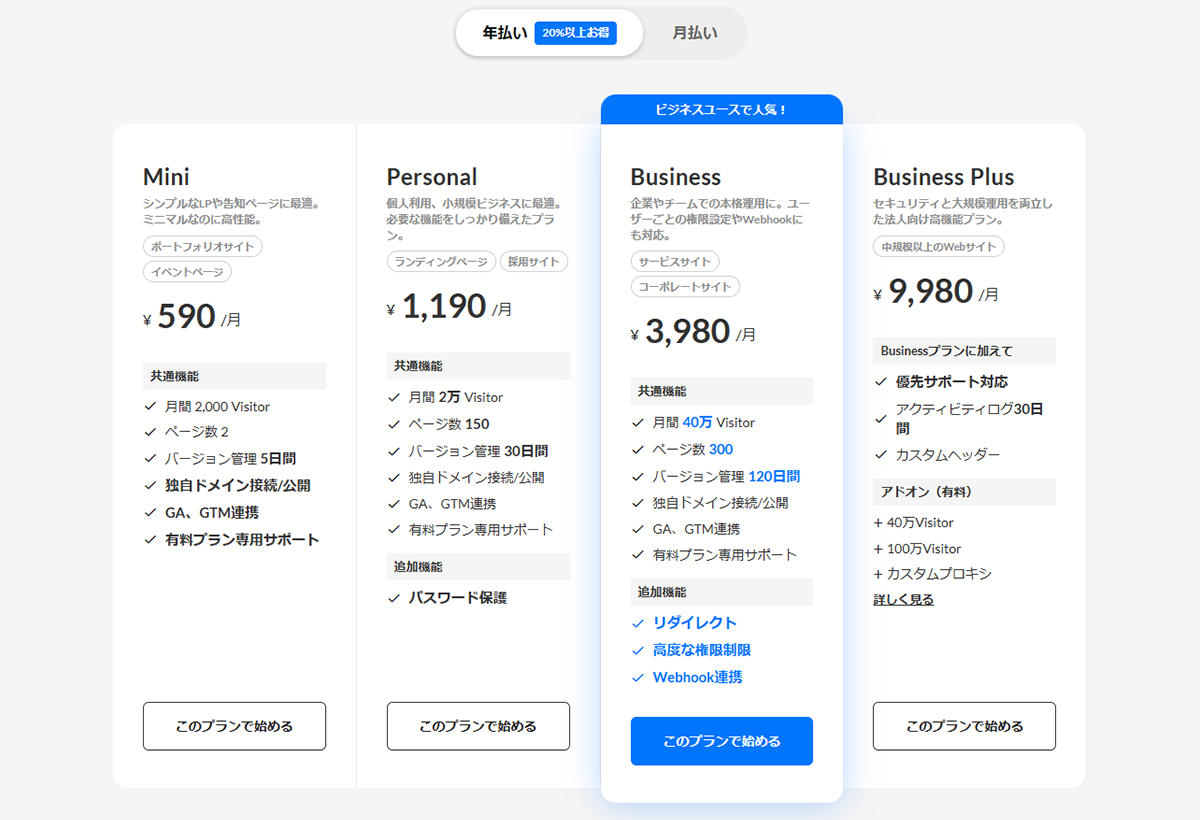Click the Webhook連携 feature item
Viewport: 1200px width, 820px height.
tap(700, 677)
